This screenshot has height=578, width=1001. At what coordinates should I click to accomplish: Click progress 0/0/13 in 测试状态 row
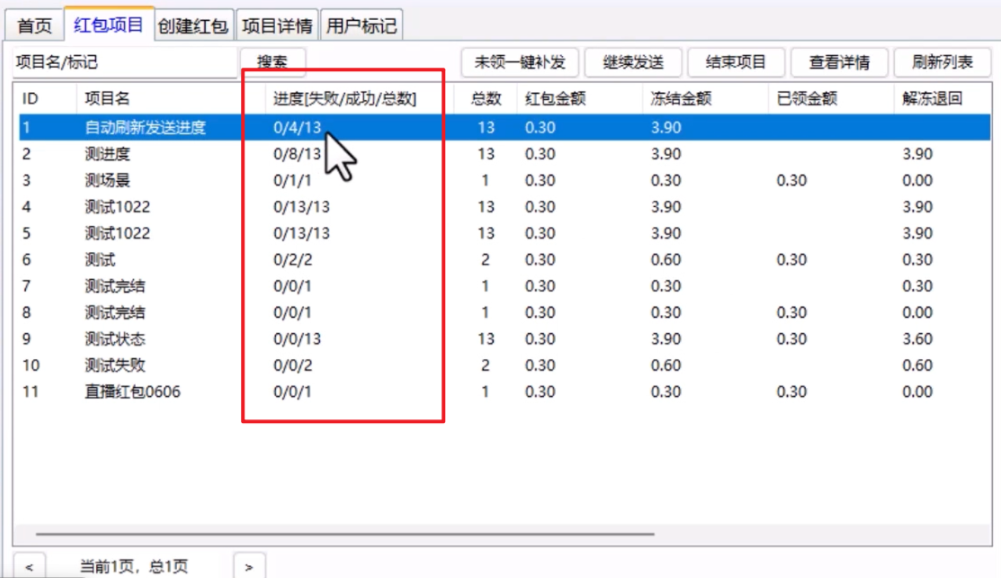coord(297,338)
